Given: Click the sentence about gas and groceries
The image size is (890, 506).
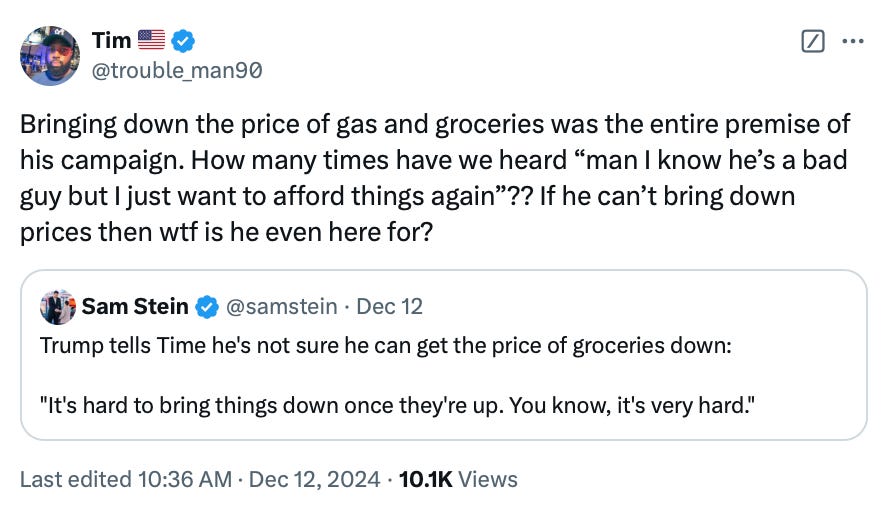Looking at the screenshot, I should [435, 125].
